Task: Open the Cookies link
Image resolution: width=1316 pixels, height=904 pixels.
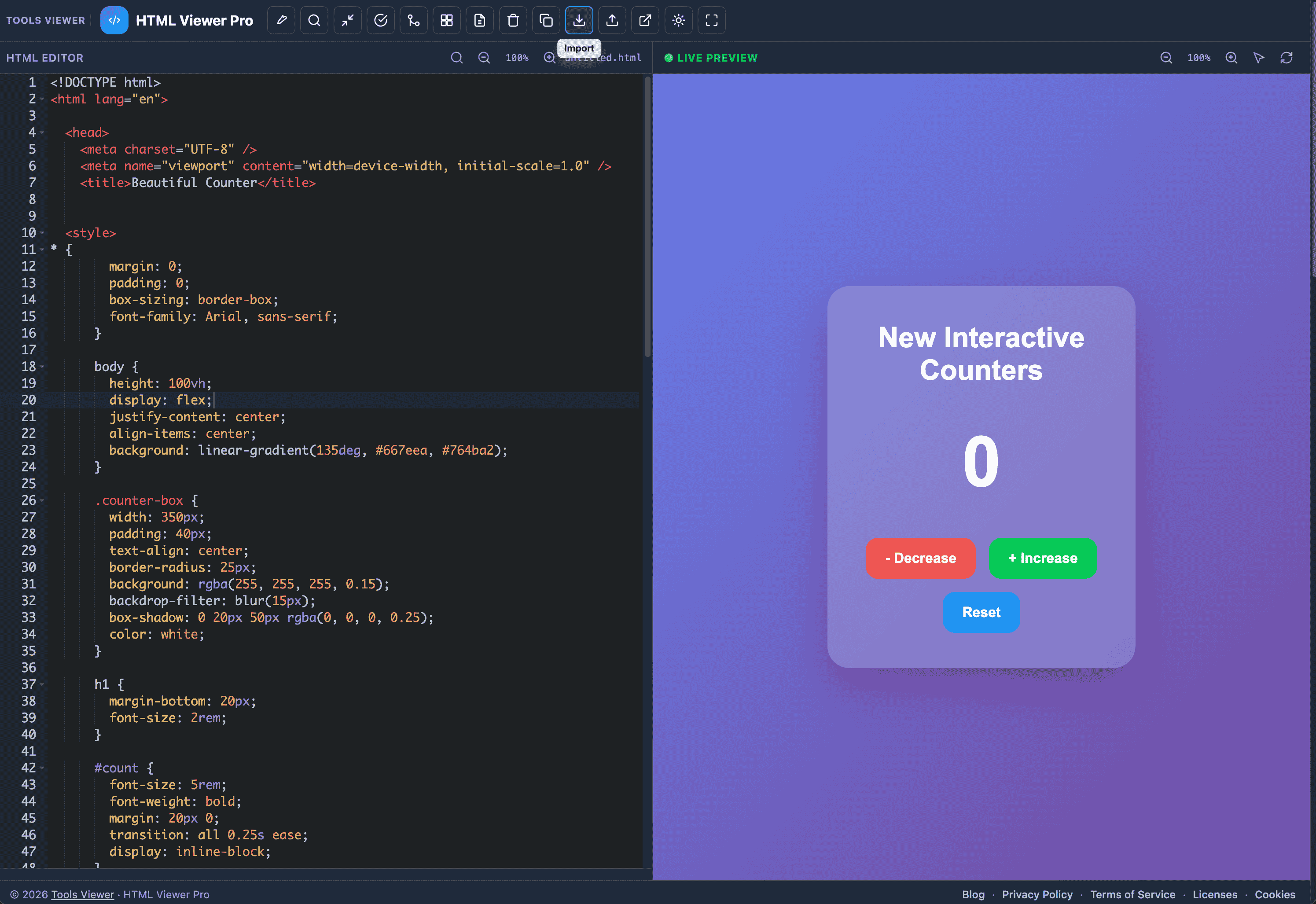Action: (1275, 894)
